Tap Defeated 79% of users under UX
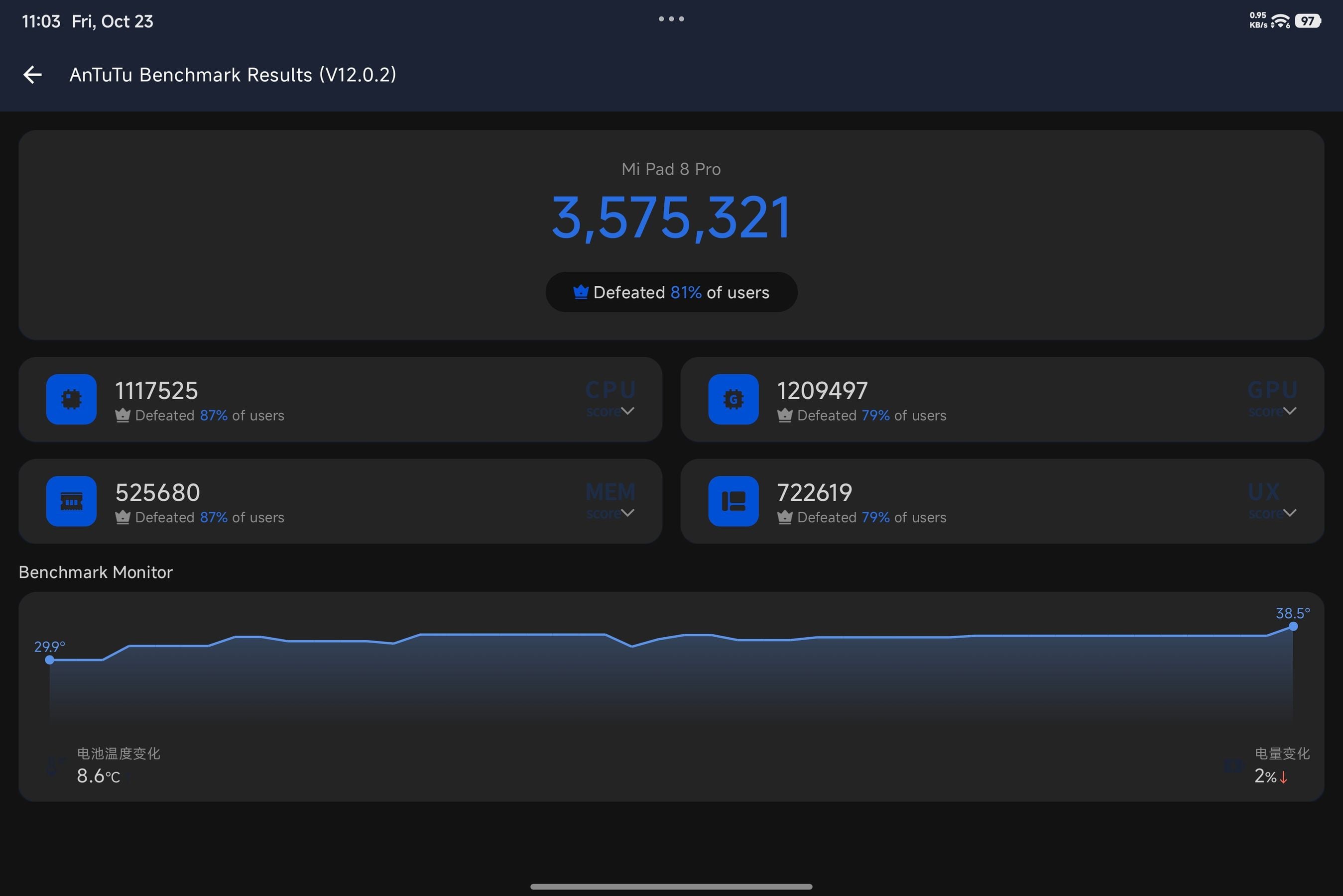This screenshot has width=1343, height=896. [x=871, y=517]
